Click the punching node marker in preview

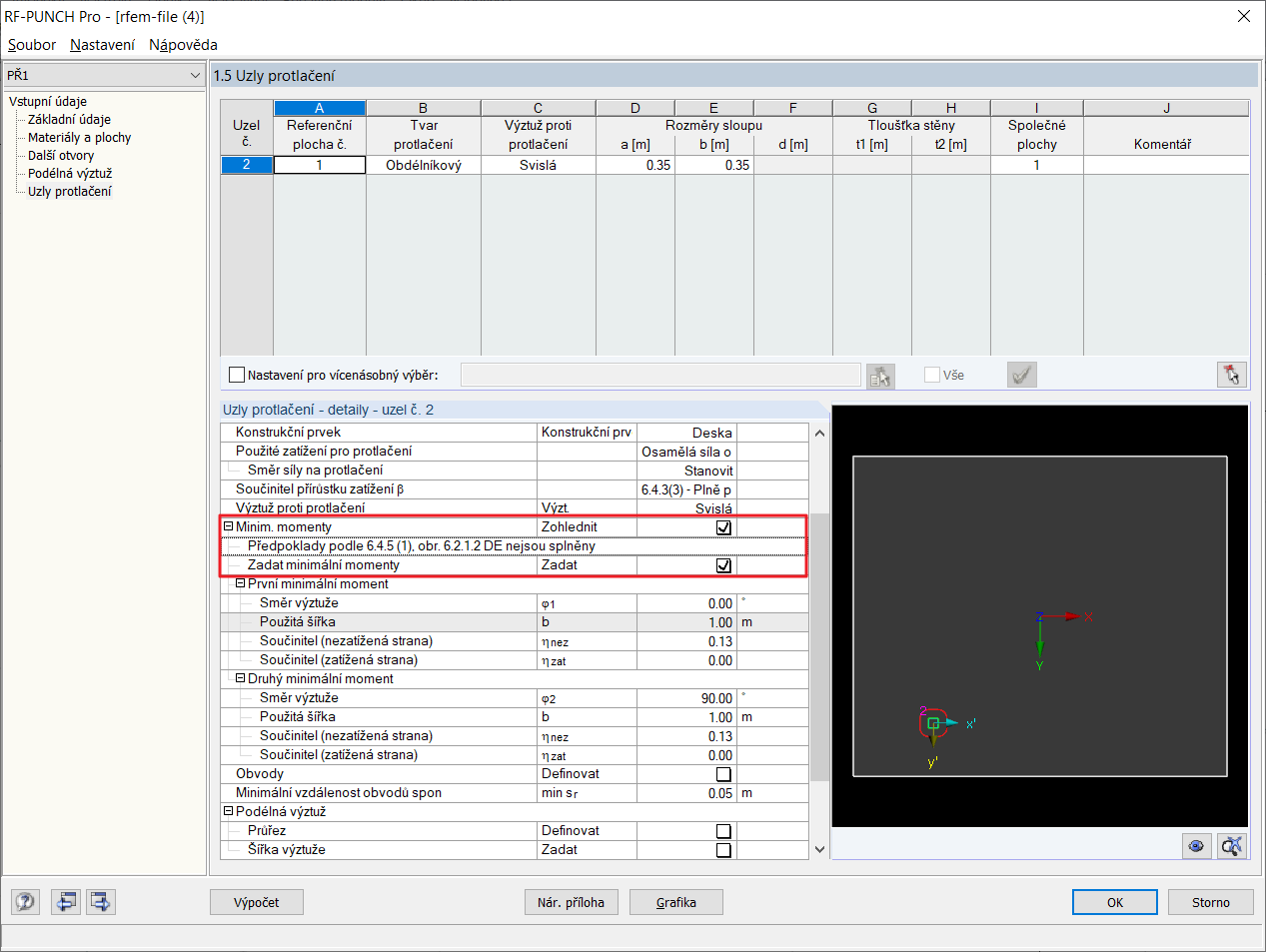(932, 722)
